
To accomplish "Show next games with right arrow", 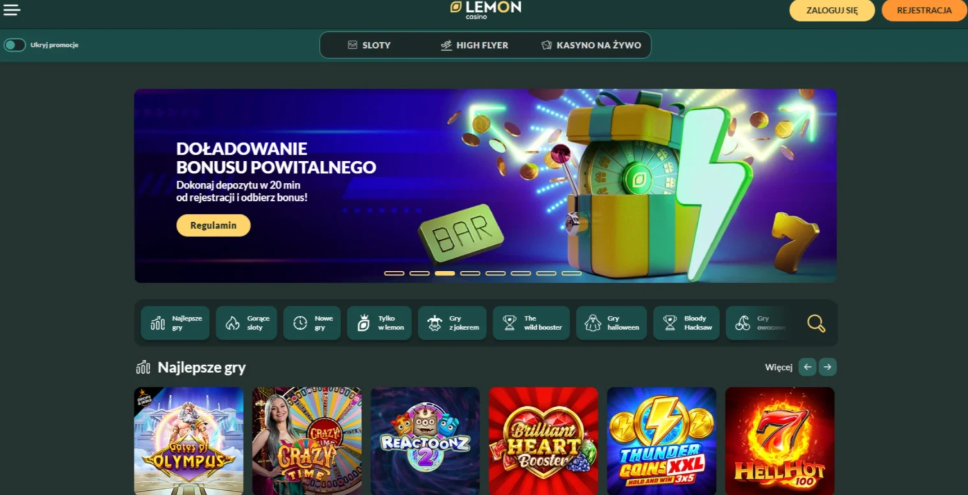I will point(828,367).
